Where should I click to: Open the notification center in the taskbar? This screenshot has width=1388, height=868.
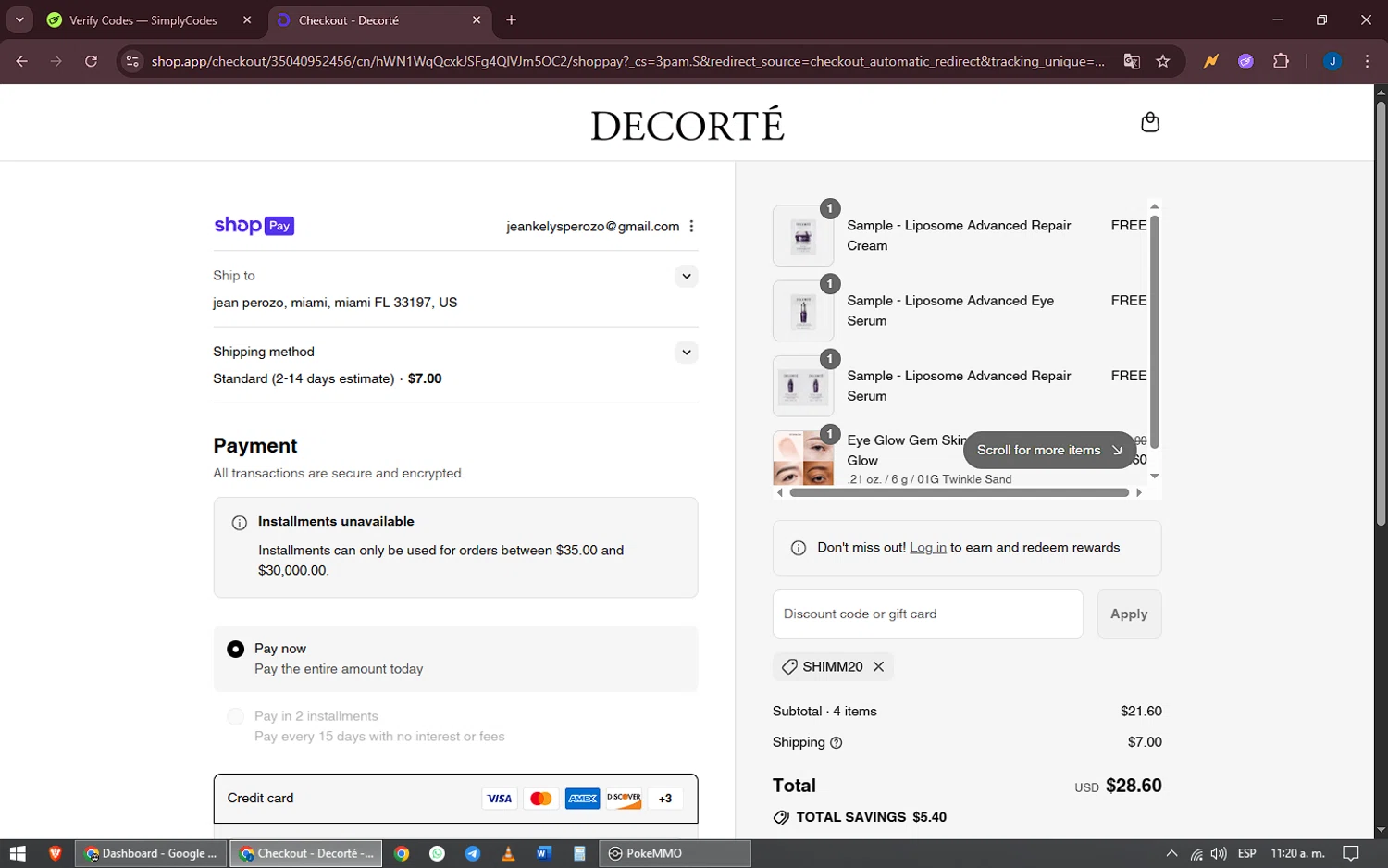[1351, 853]
